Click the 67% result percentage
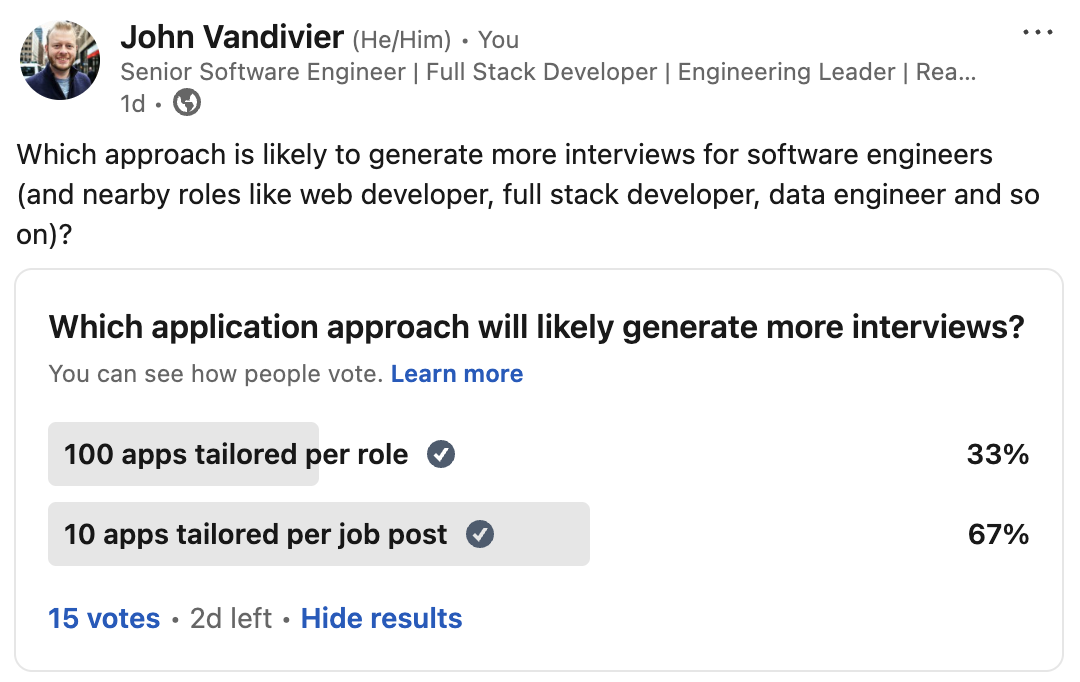The image size is (1080, 682). tap(997, 534)
